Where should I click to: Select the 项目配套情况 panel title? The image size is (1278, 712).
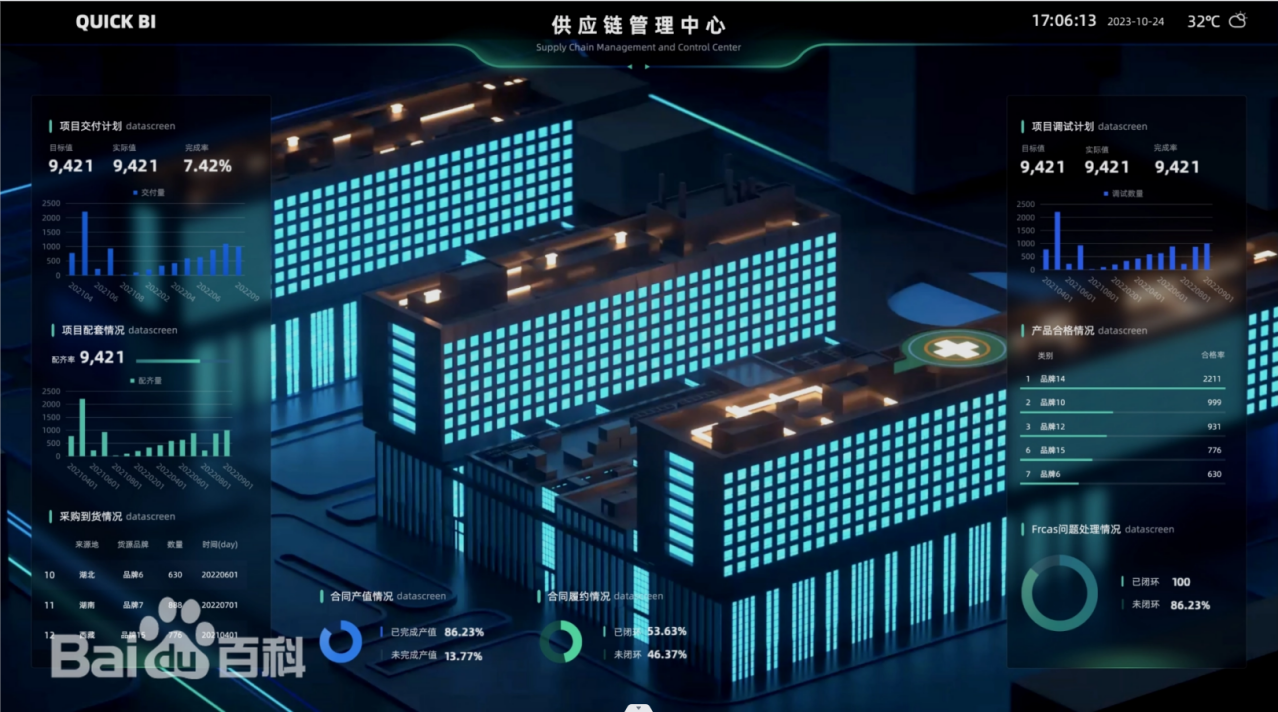(93, 329)
